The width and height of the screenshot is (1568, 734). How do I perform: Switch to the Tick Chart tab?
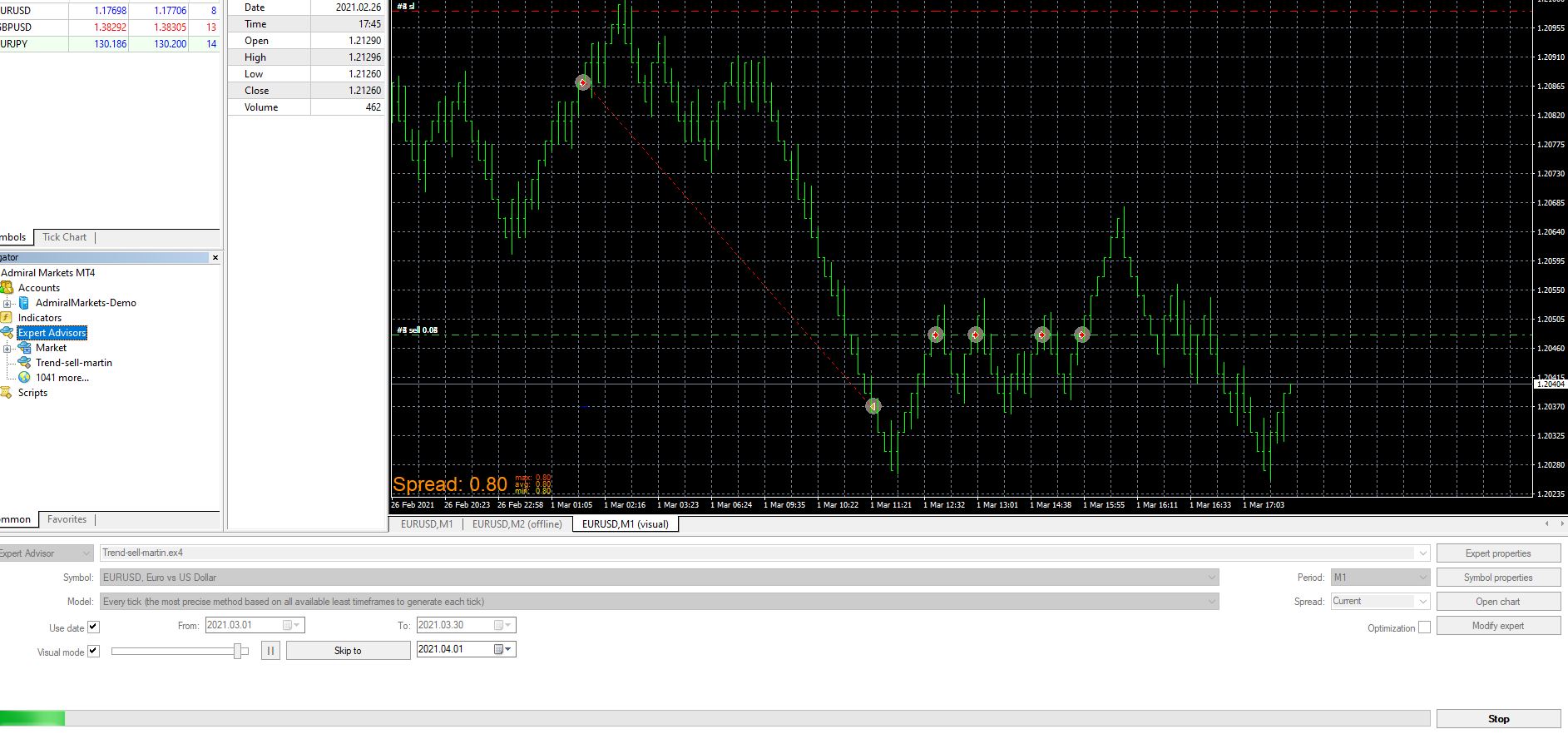[64, 237]
